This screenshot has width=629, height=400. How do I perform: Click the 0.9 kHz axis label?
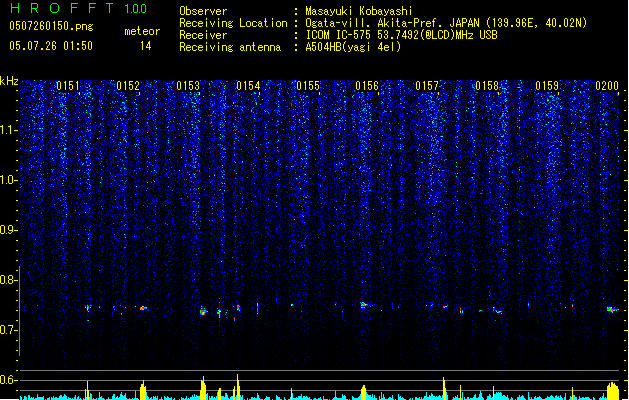coord(8,230)
